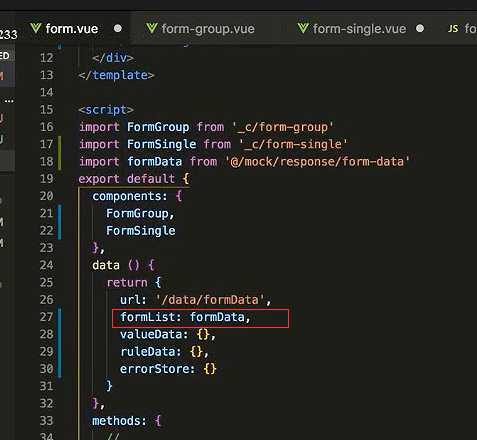Open the form-single.vue tab
477x440 pixels.
[359, 29]
